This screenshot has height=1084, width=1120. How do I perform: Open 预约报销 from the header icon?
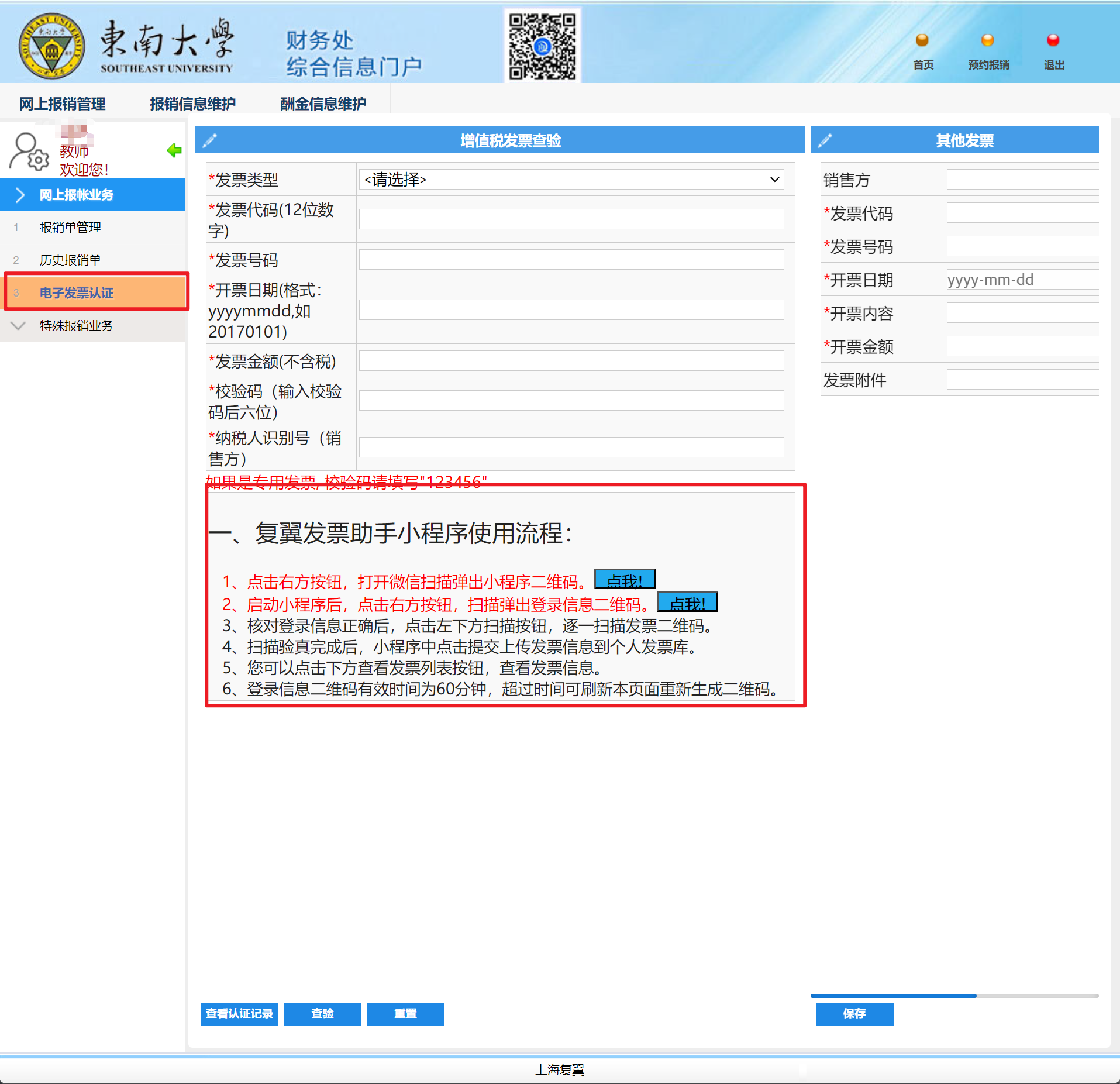tap(988, 40)
